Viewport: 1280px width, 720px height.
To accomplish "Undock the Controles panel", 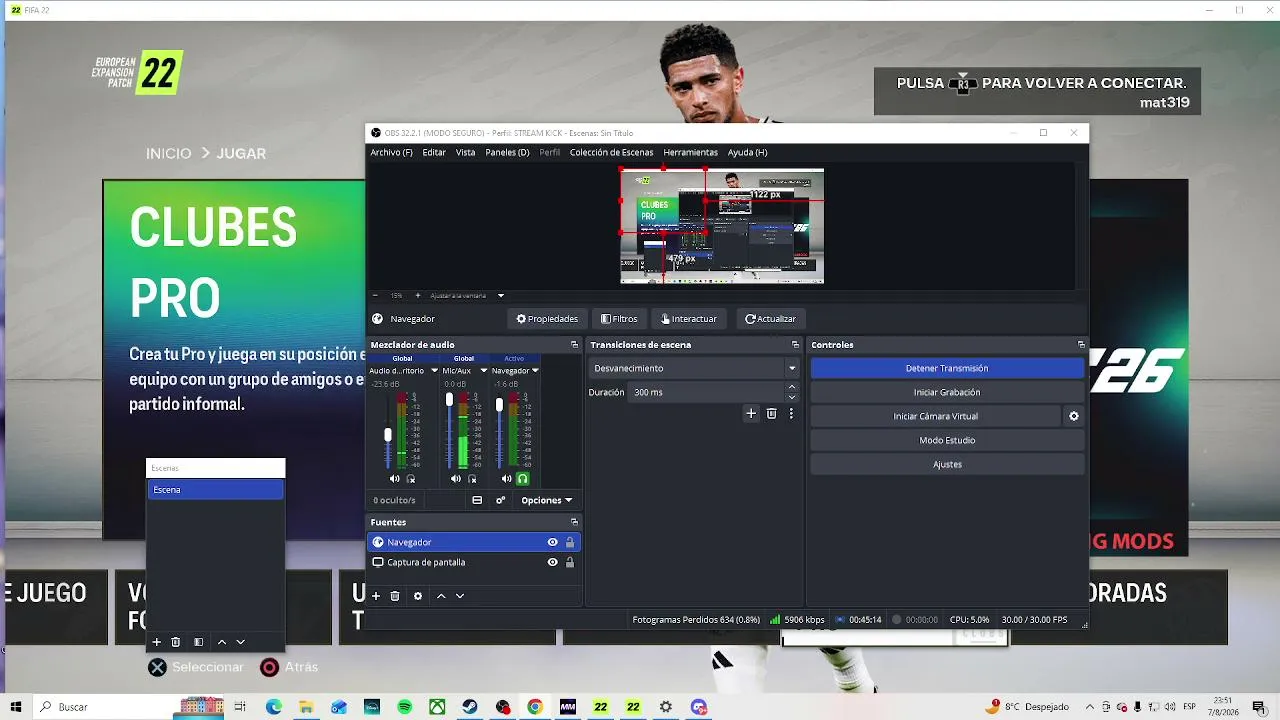I will pyautogui.click(x=1081, y=345).
